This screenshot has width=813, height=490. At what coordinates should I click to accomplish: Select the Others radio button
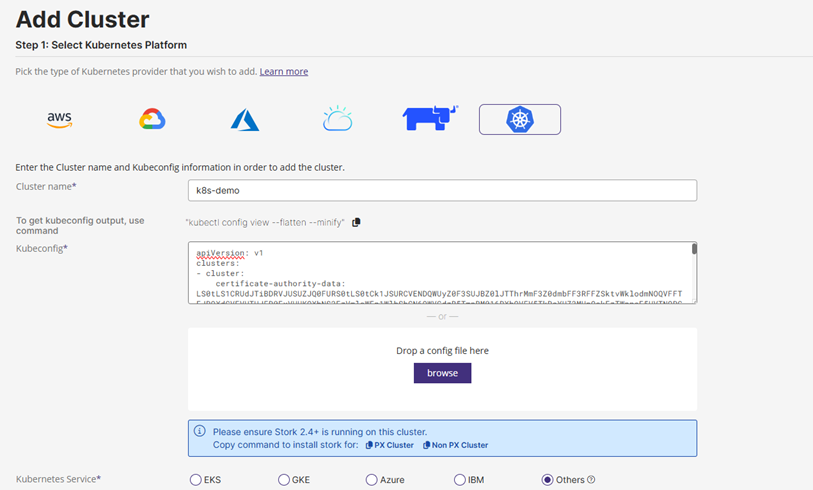tap(548, 480)
